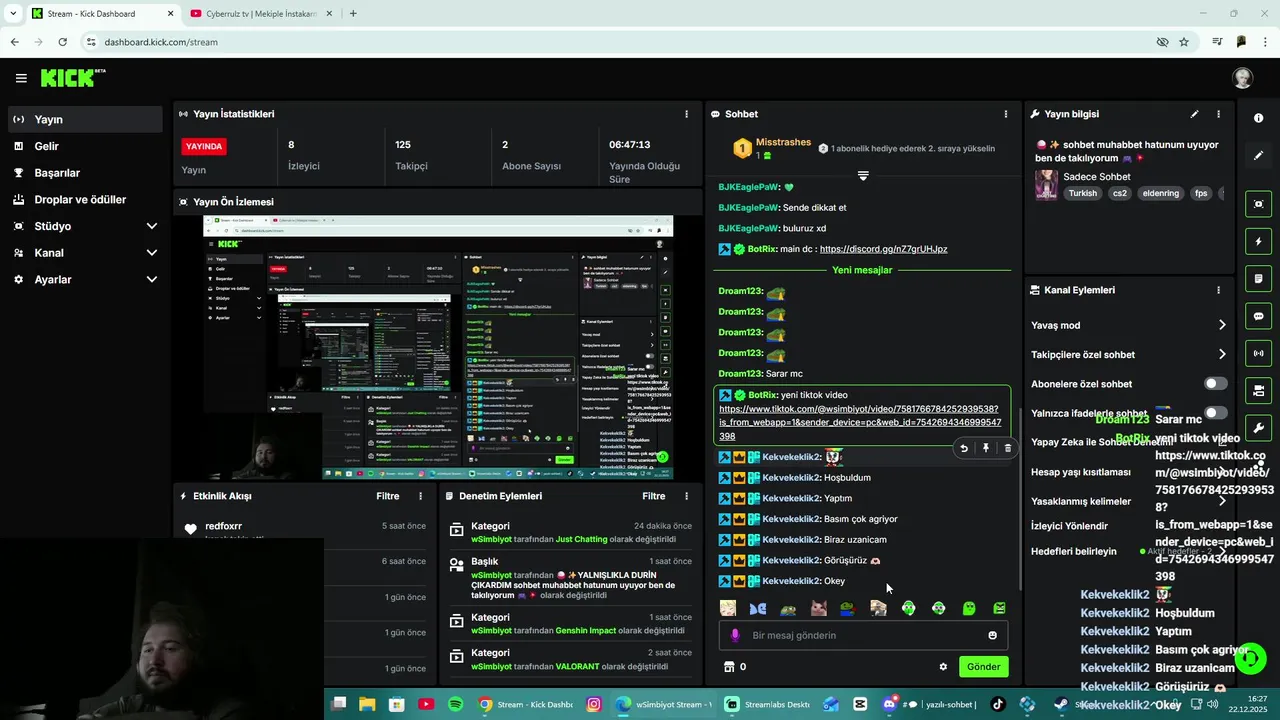1280x720 pixels.
Task: Expand the Kanal sidebar section
Action: (x=152, y=253)
